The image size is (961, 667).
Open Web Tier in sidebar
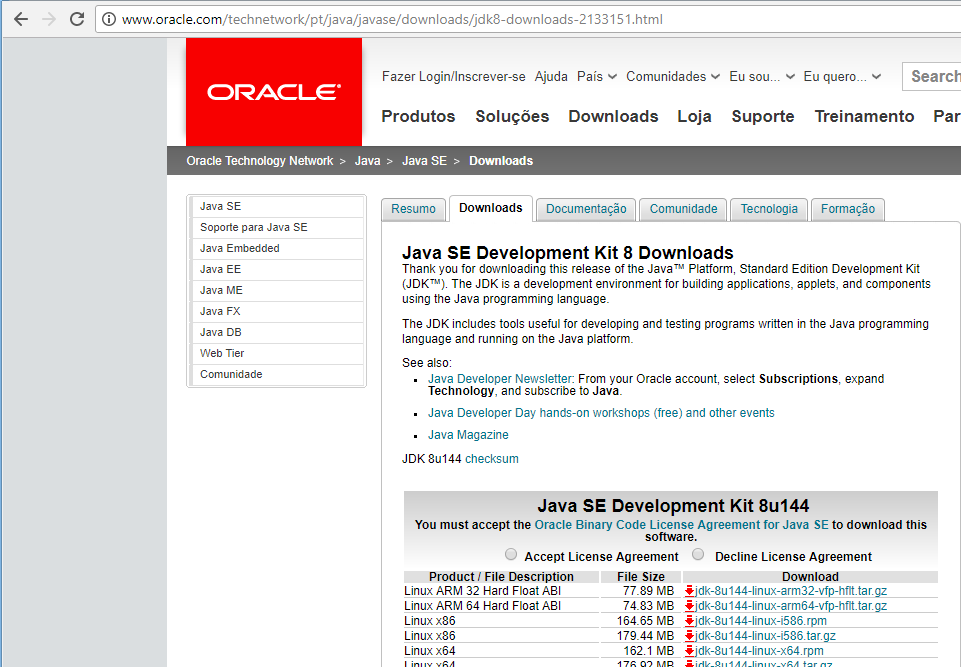pyautogui.click(x=277, y=353)
